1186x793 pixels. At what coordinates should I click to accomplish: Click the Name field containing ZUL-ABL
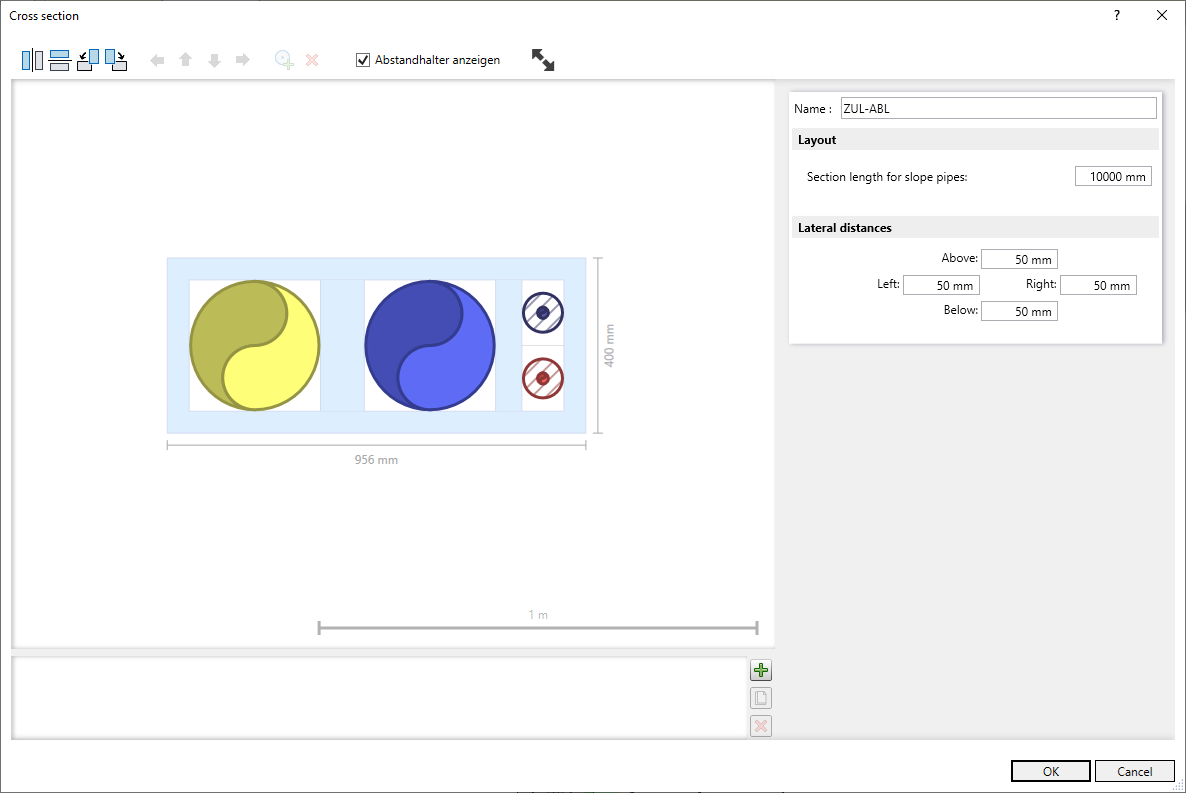(x=998, y=109)
